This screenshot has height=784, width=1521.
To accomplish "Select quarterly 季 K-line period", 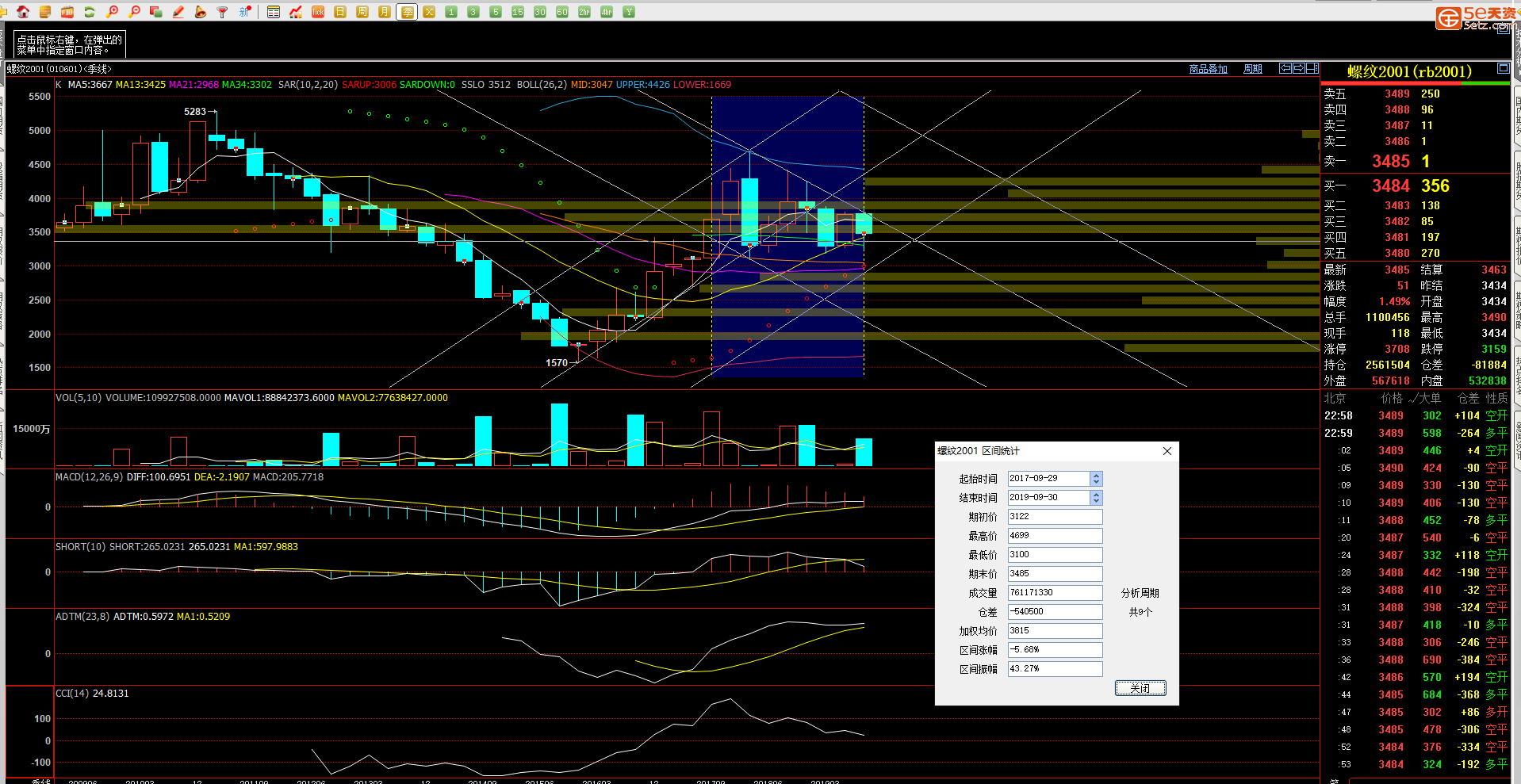I will click(x=407, y=12).
